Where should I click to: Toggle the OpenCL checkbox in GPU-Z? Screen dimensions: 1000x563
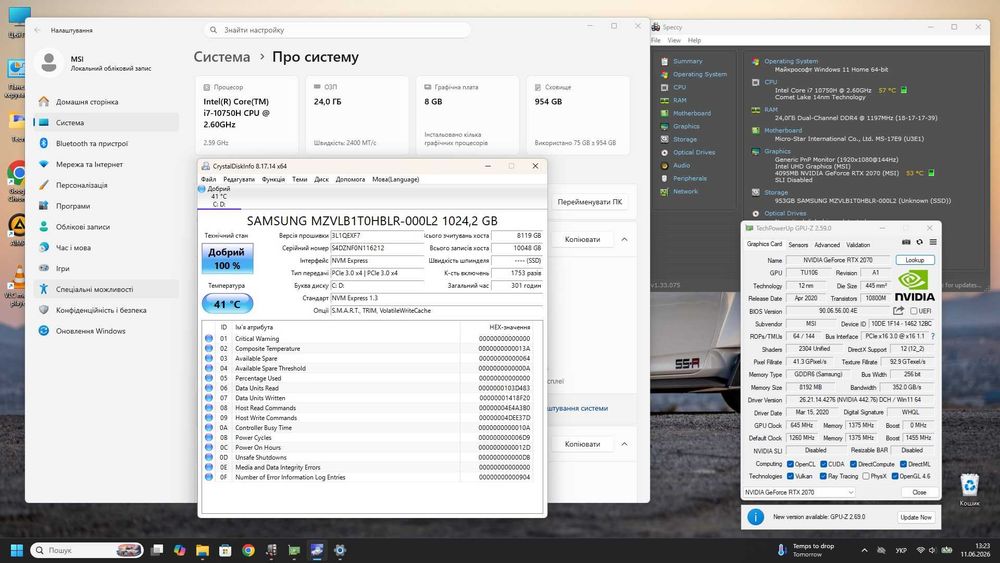791,464
